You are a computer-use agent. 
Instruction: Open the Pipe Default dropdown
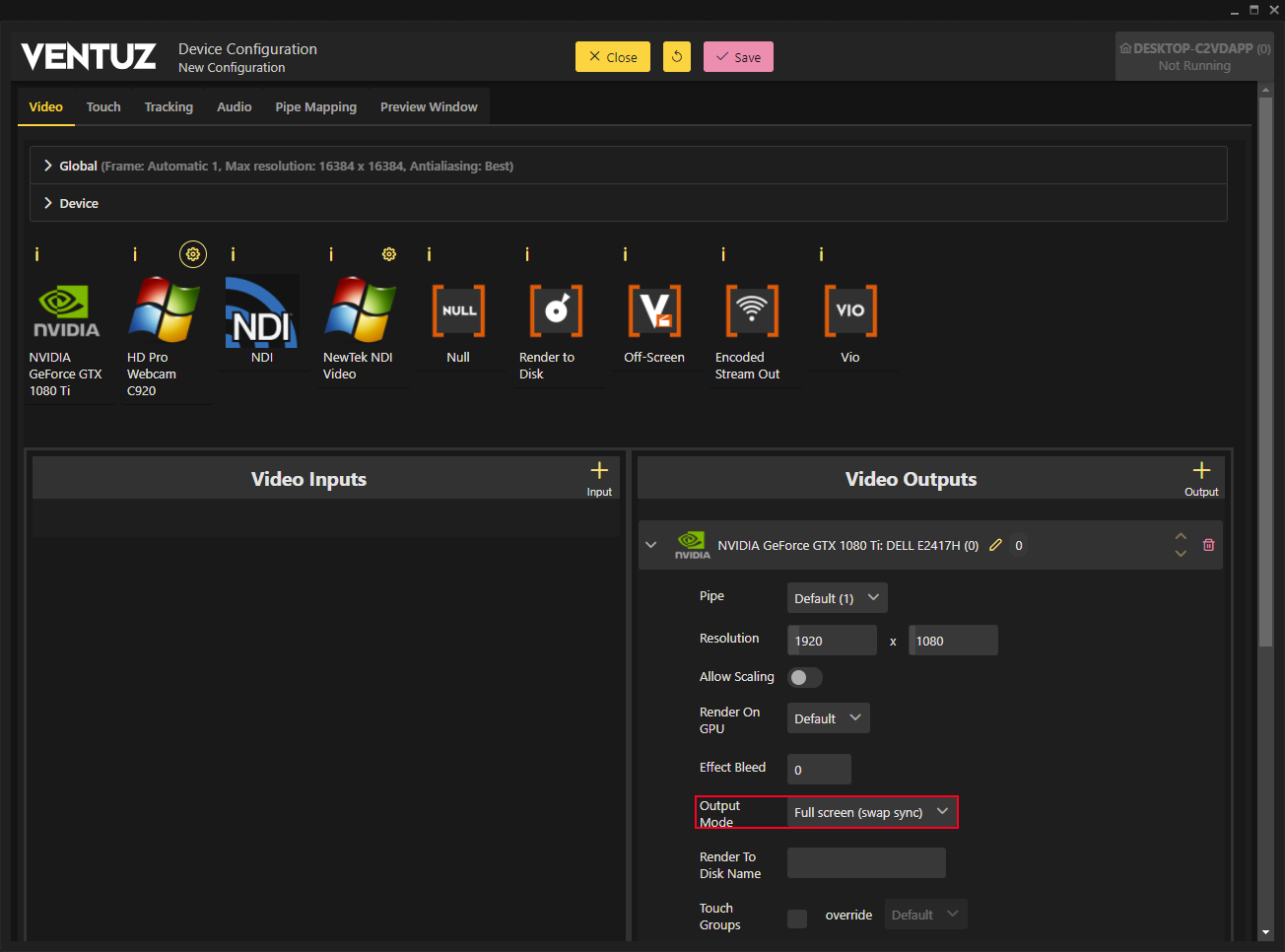(837, 598)
